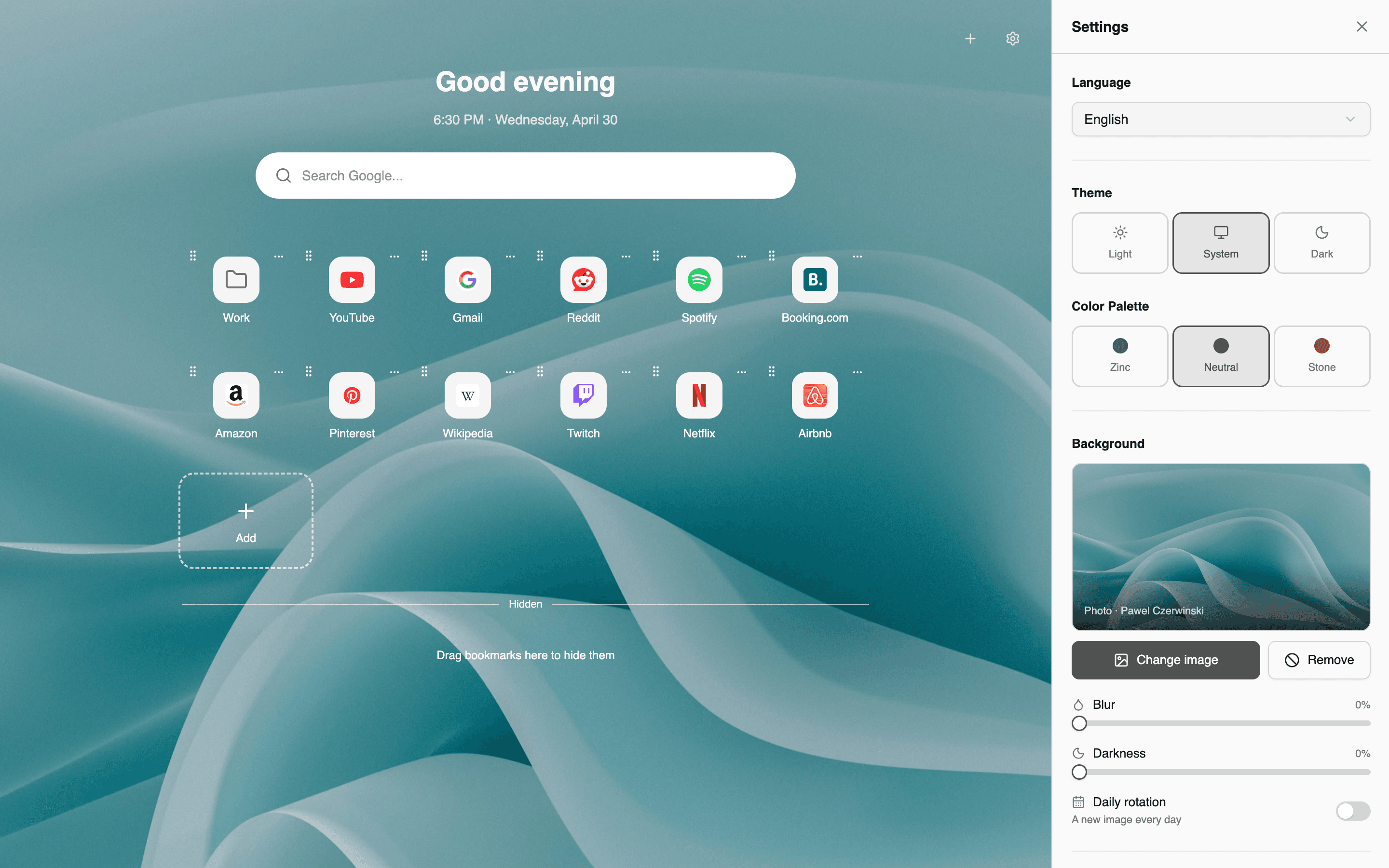Open the Work folder bookmark
The height and width of the screenshot is (868, 1389).
(236, 280)
